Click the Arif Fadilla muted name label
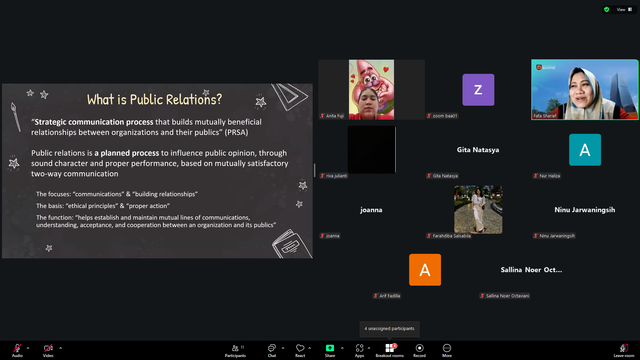Viewport: 640px width, 360px height. click(x=387, y=296)
